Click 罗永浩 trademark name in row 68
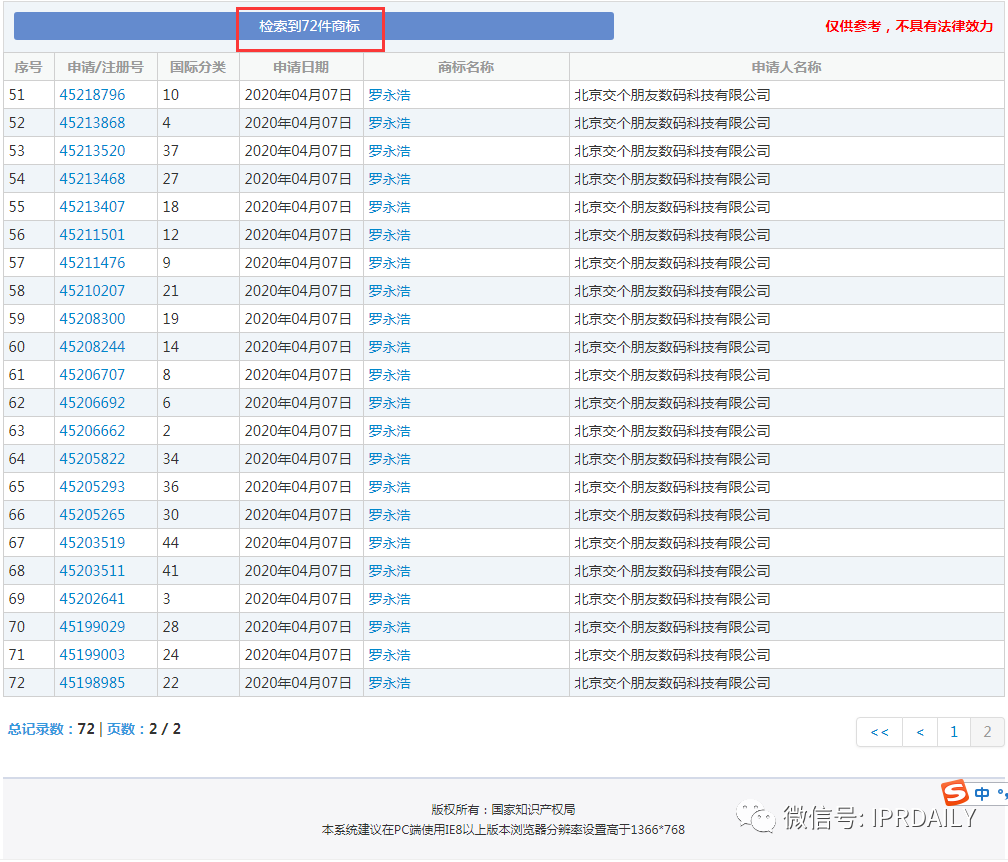This screenshot has height=862, width=1008. (x=390, y=571)
